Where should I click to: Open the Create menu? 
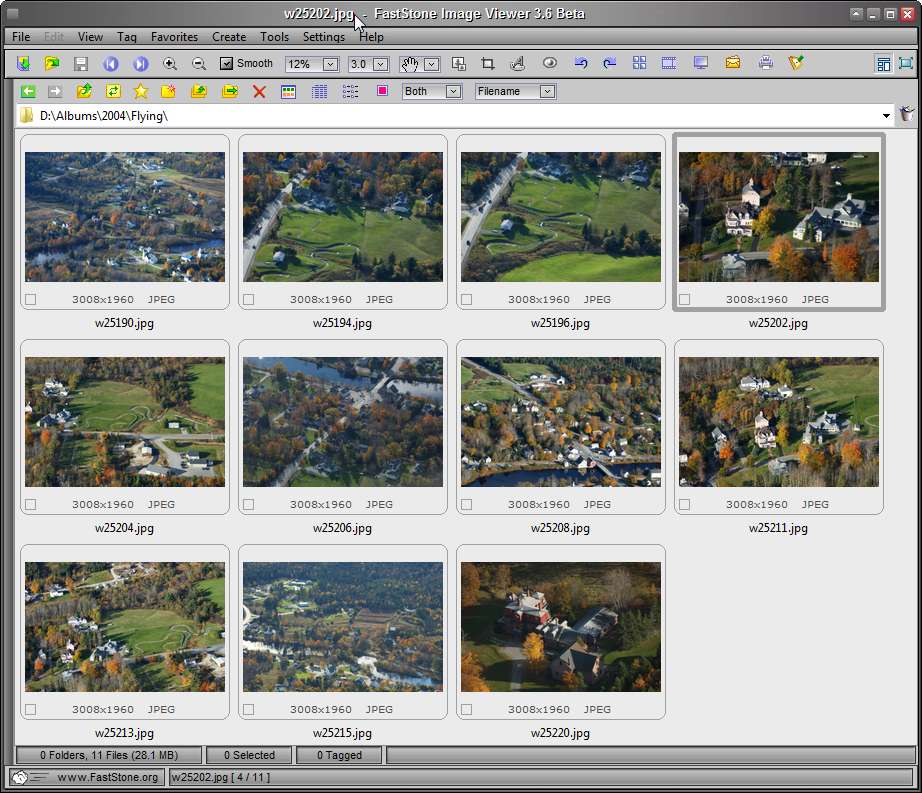[x=229, y=36]
